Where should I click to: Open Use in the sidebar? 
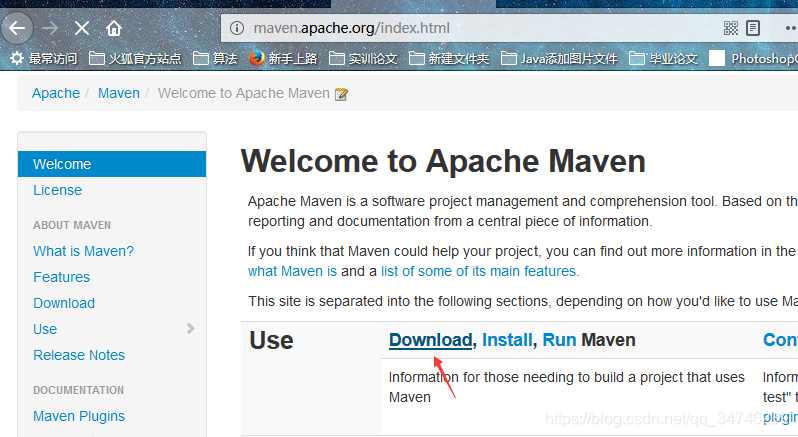click(45, 329)
